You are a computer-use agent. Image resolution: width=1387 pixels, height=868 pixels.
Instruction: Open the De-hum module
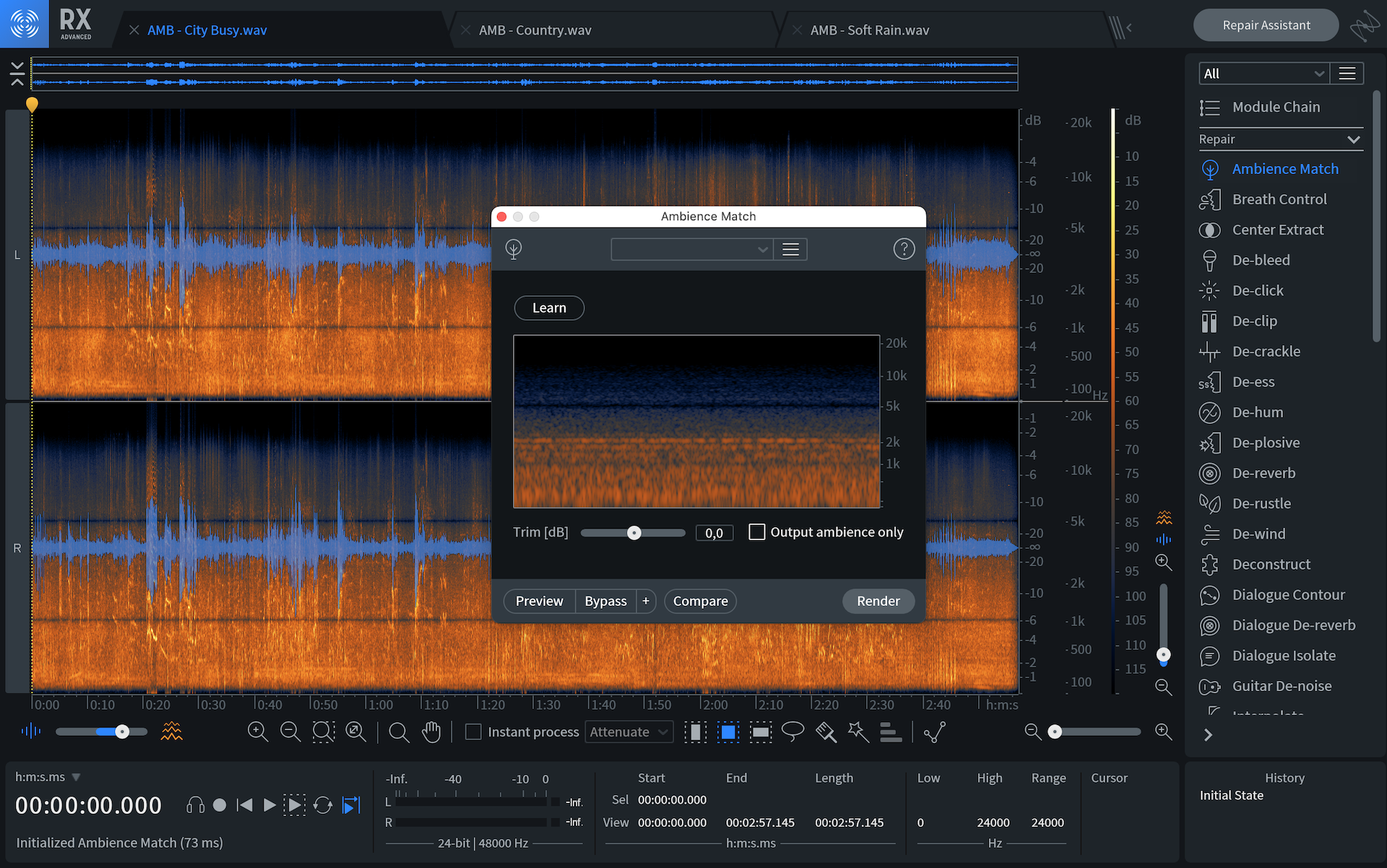tap(1257, 412)
